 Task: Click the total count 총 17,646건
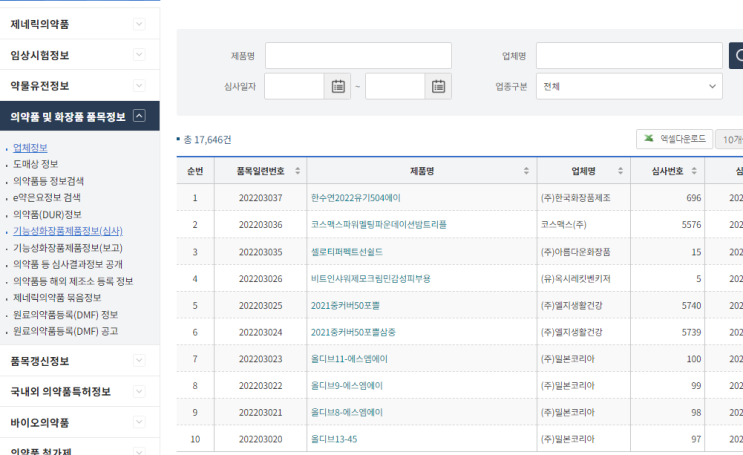pyautogui.click(x=208, y=140)
